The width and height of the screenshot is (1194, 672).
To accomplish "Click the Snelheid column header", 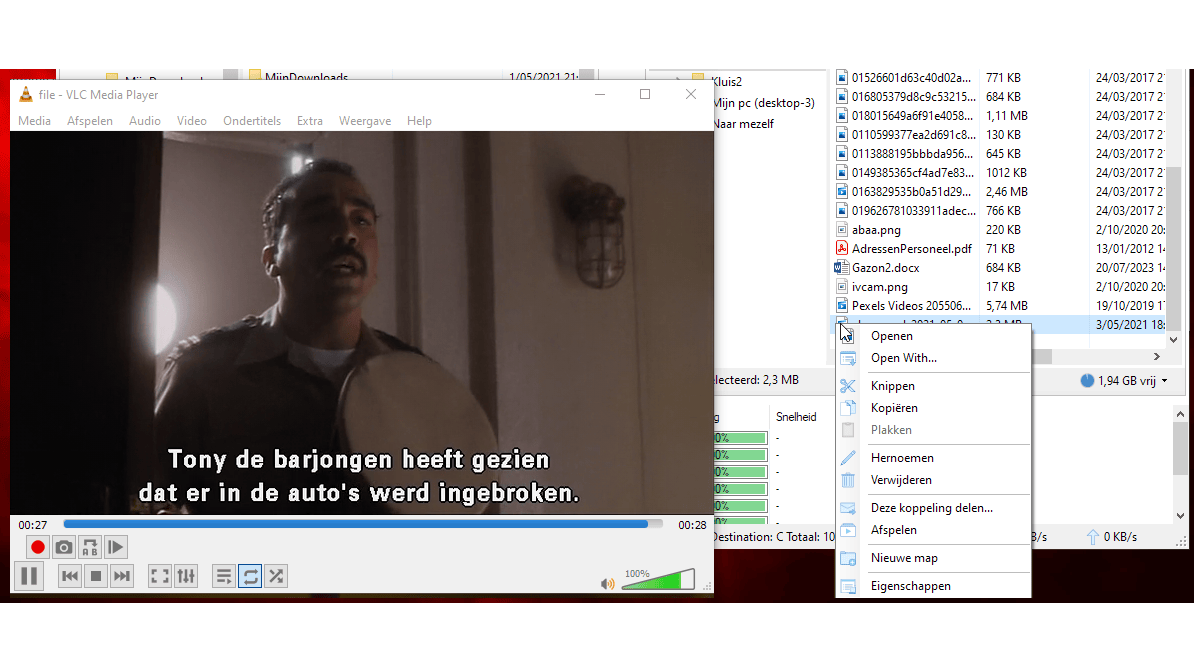I will pos(796,418).
